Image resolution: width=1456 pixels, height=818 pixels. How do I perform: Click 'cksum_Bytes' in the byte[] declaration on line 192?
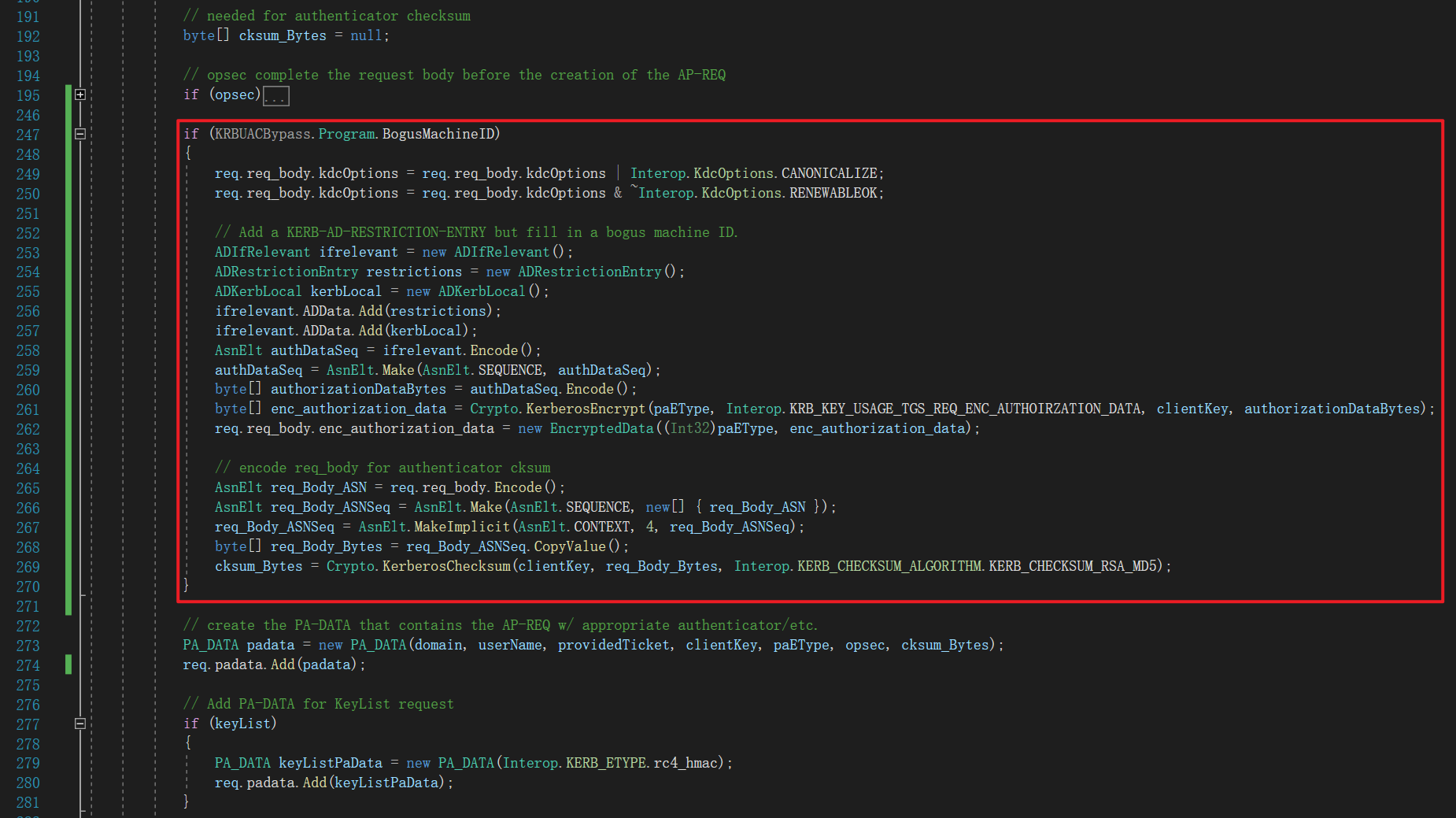point(283,35)
